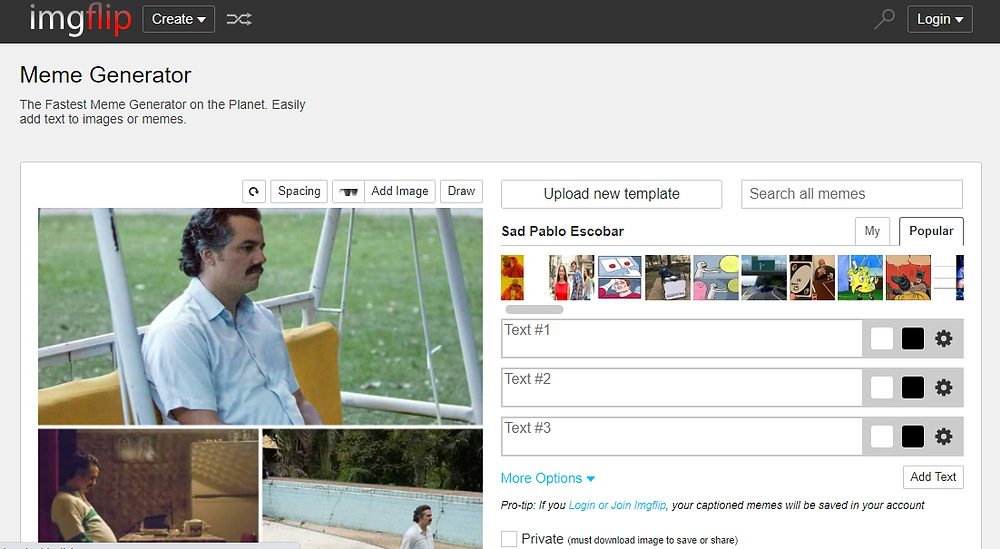
Task: Click the imgflip logo
Action: (80, 19)
